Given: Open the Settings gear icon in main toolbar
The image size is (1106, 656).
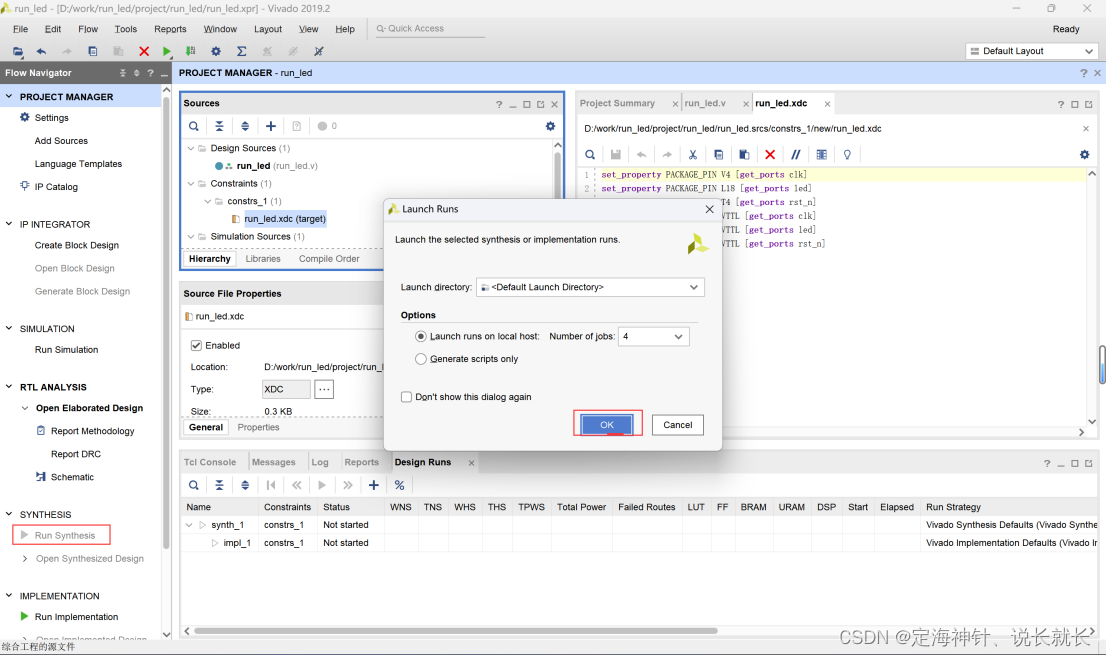Looking at the screenshot, I should point(216,51).
